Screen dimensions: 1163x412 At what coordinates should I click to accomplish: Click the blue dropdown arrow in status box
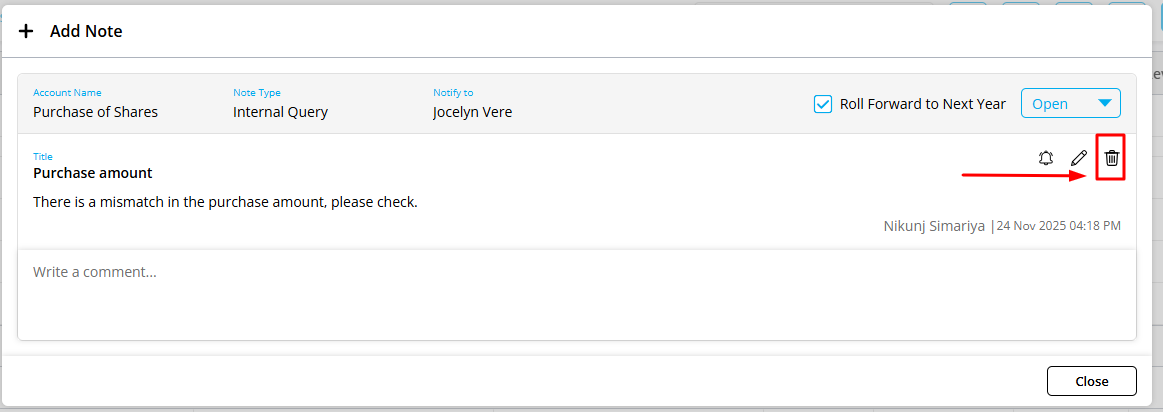[1104, 103]
